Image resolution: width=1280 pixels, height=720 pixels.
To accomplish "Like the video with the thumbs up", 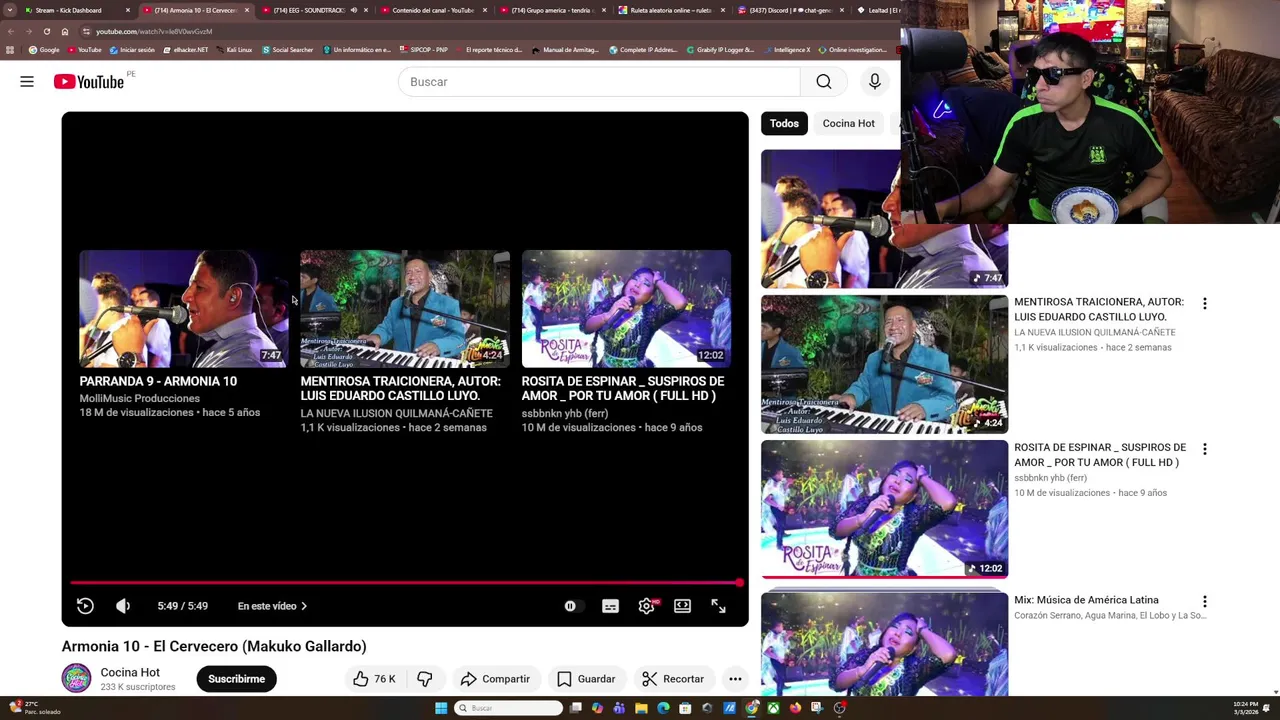I will pos(374,679).
